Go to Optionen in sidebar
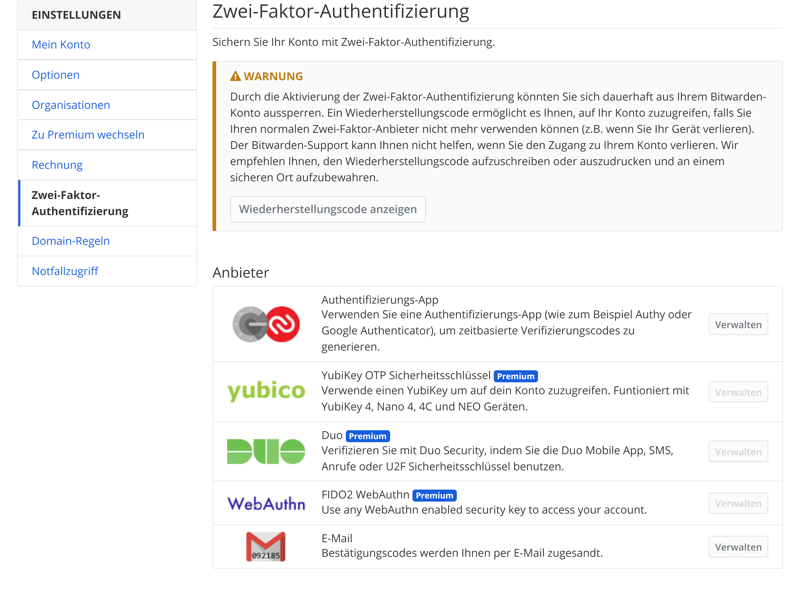The width and height of the screenshot is (800, 600). coord(56,75)
